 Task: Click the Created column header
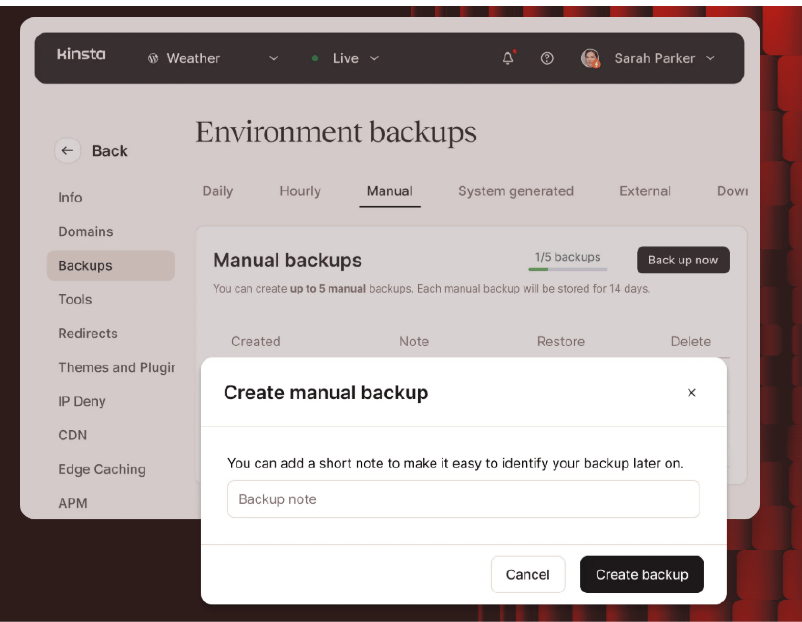tap(256, 341)
